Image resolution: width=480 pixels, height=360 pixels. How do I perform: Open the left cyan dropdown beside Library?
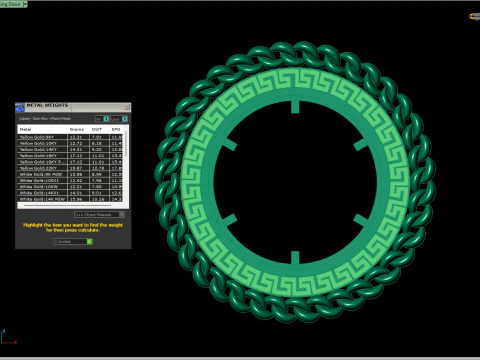(x=106, y=119)
